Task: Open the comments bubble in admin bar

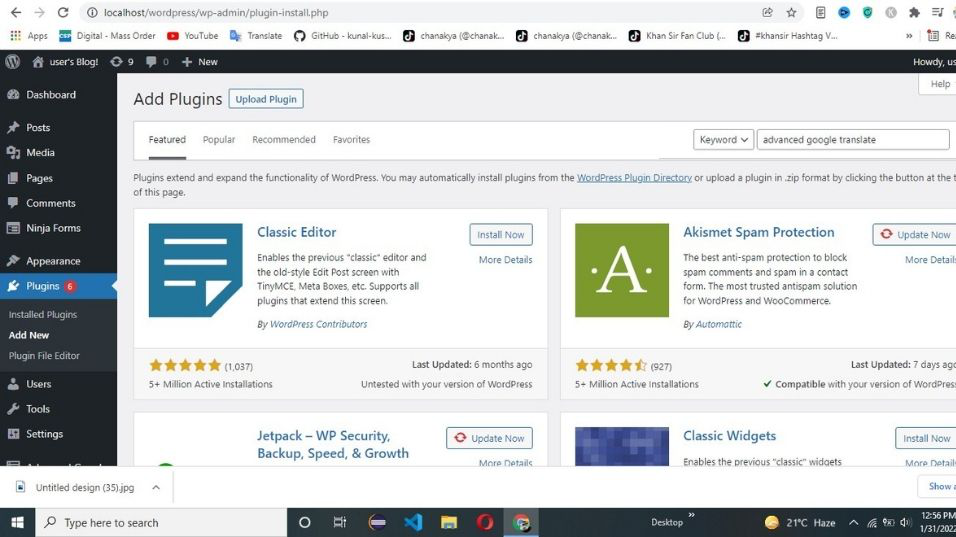Action: point(157,62)
